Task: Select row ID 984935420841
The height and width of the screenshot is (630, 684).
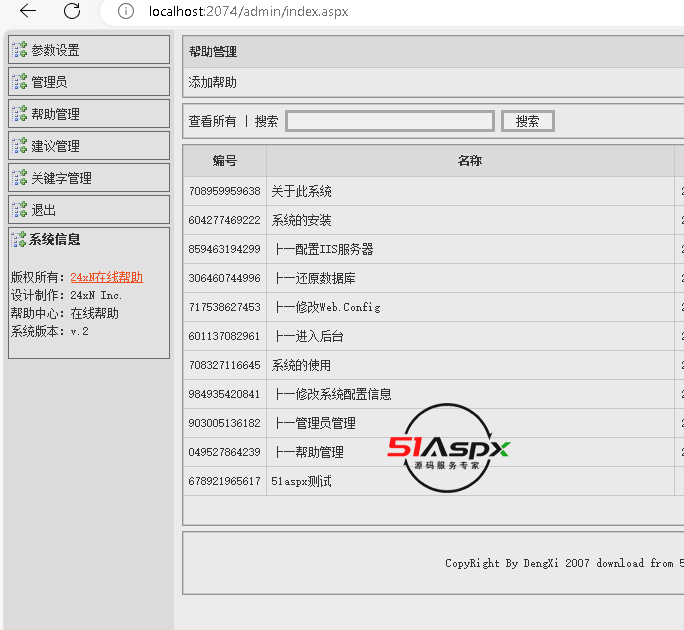Action: (x=225, y=394)
